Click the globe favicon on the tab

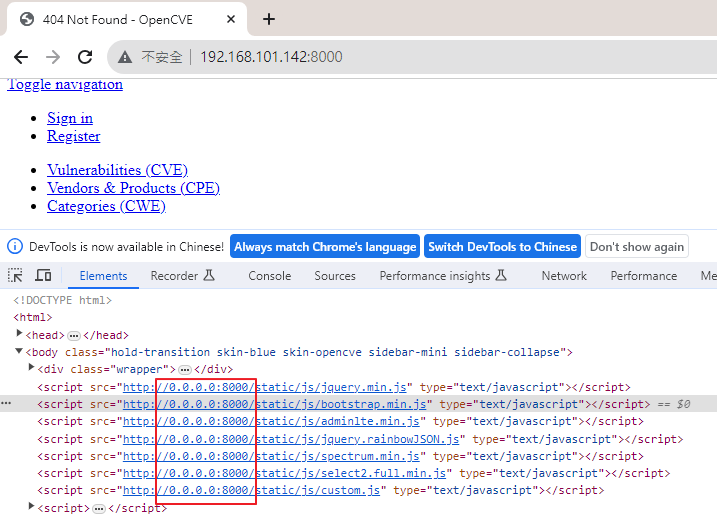pos(27,19)
